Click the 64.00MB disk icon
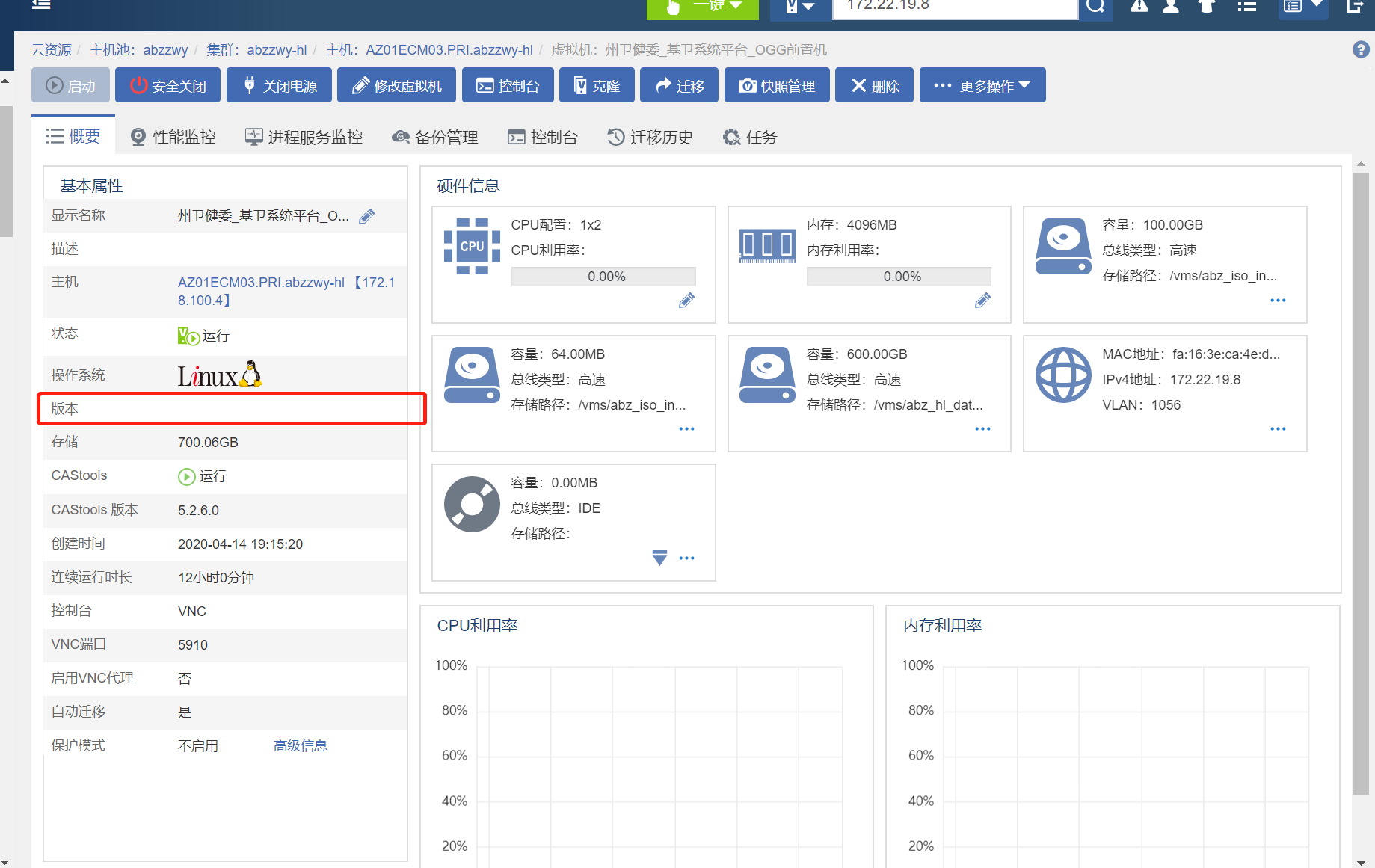Screen dimensions: 1375x868 (x=472, y=375)
